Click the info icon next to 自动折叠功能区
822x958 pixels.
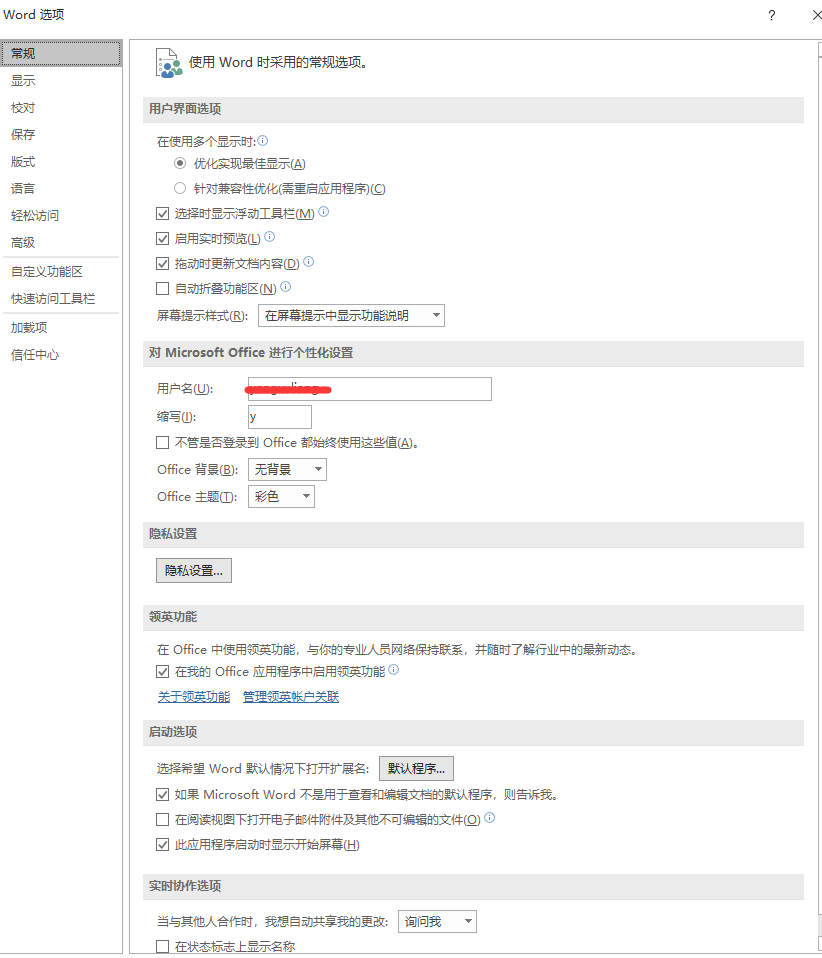[x=286, y=287]
